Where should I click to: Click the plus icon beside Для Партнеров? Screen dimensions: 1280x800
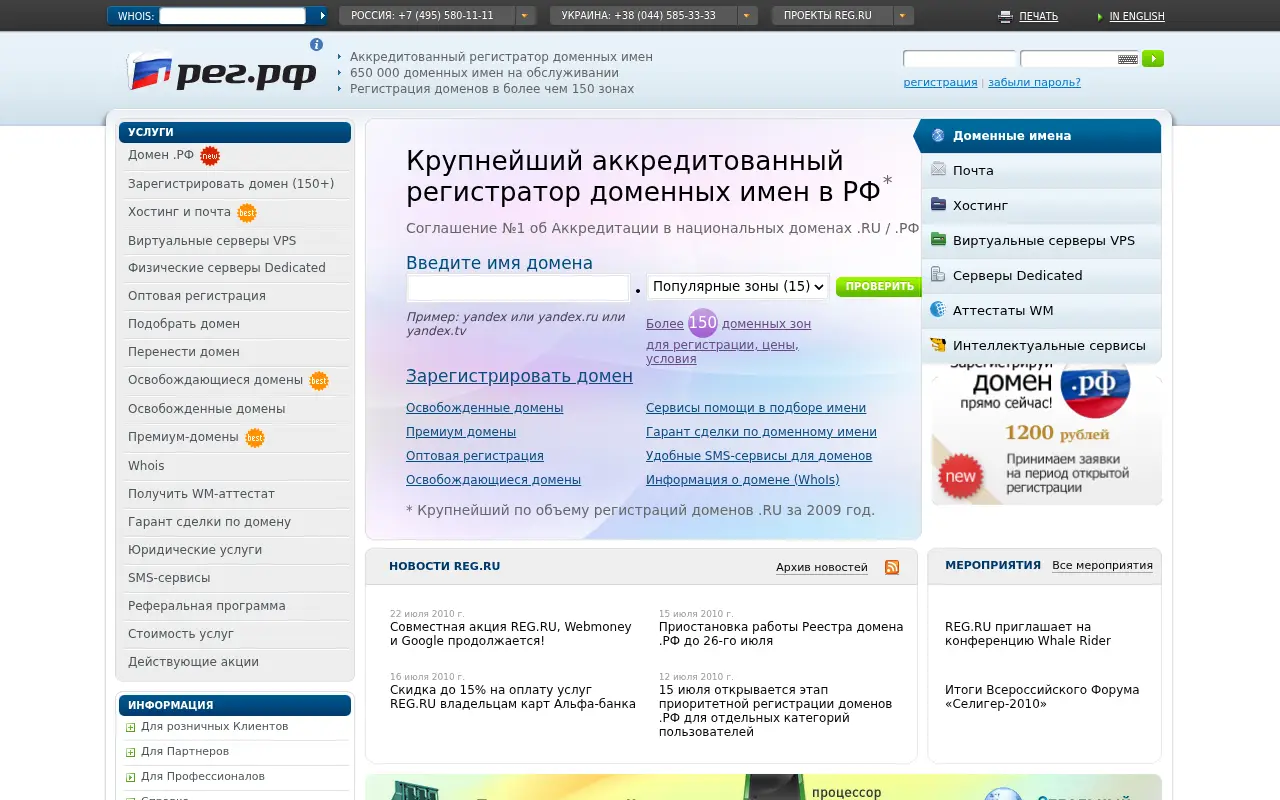click(x=131, y=752)
